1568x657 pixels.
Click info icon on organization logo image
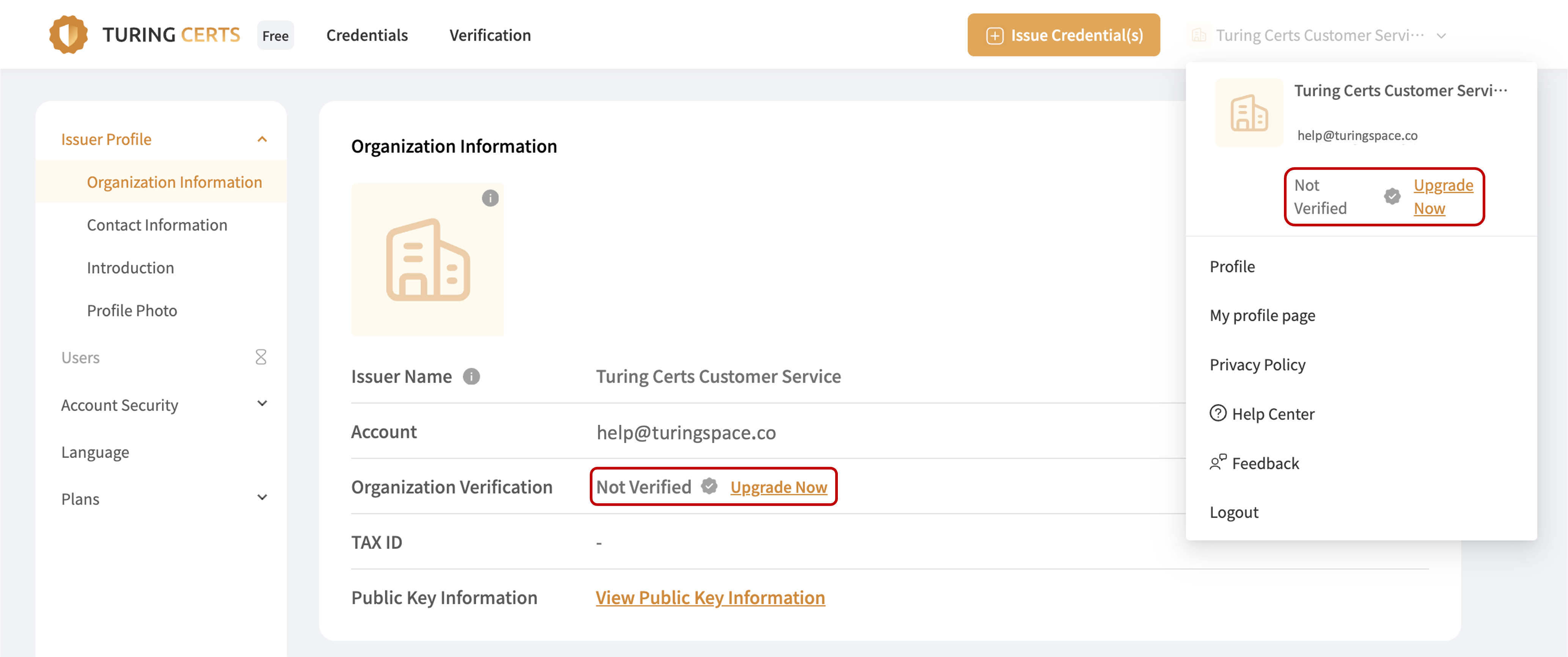point(490,198)
